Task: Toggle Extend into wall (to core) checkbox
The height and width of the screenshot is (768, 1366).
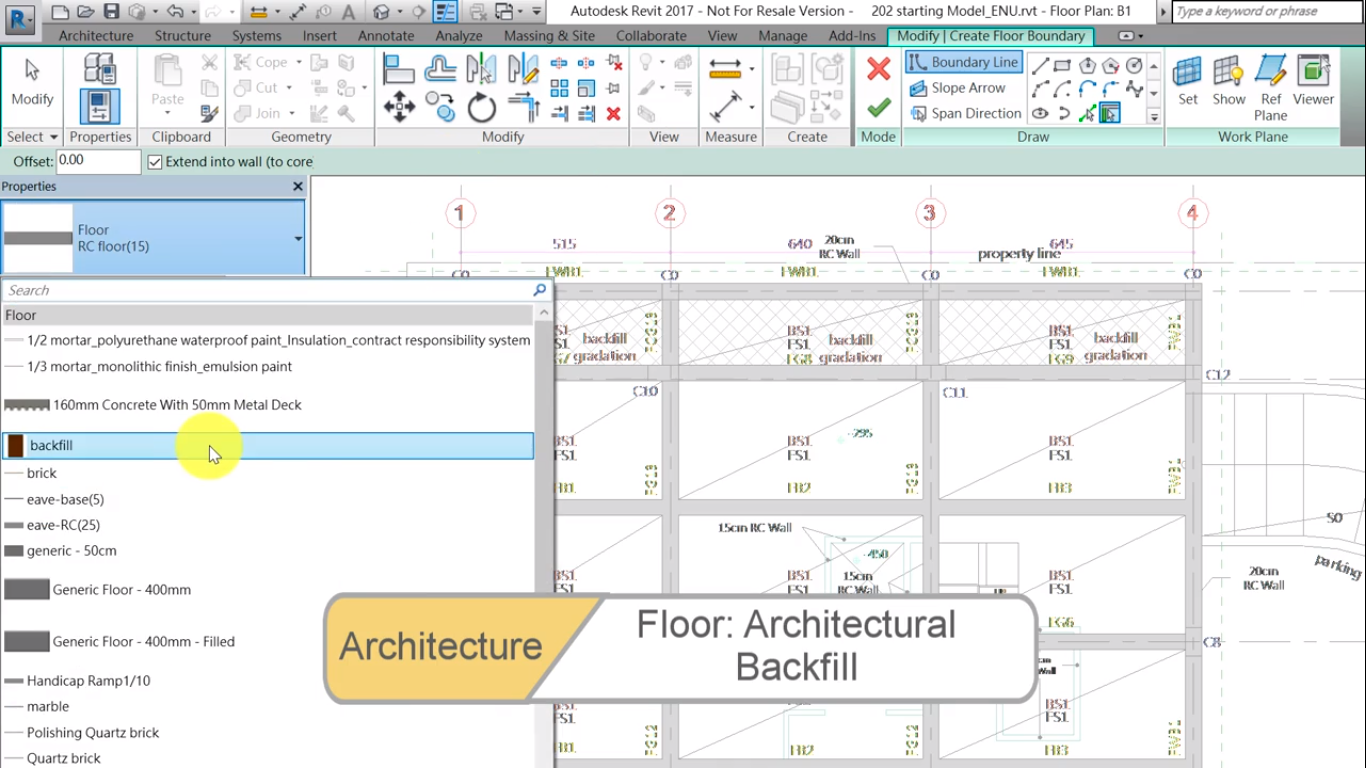Action: click(x=155, y=162)
